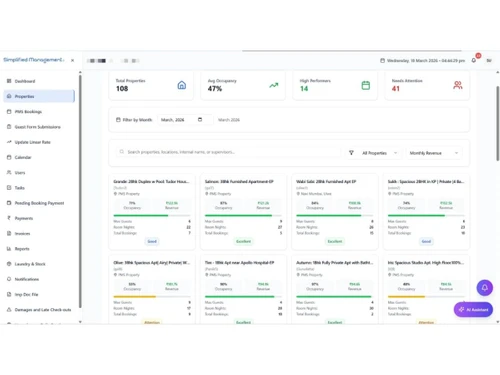
Task: Click the green trend icon on Avg Occupancy
Action: 274,85
